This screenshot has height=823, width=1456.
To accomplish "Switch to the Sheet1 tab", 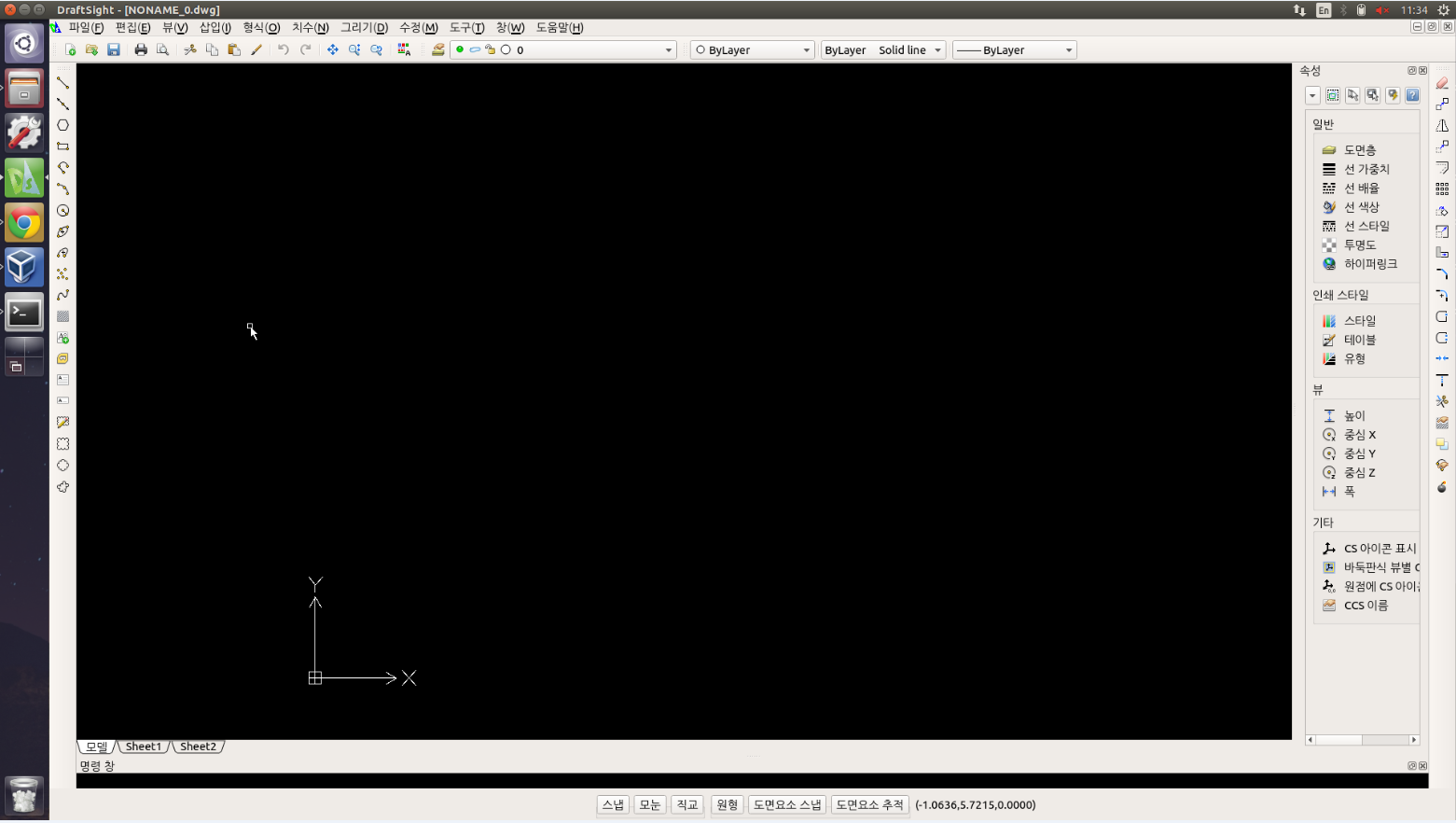I will click(x=144, y=746).
